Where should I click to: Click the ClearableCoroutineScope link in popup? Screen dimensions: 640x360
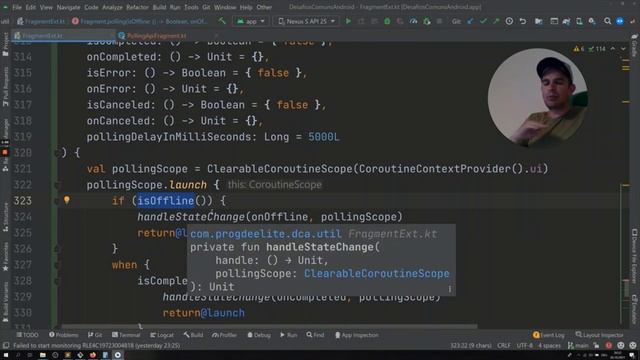click(x=376, y=273)
